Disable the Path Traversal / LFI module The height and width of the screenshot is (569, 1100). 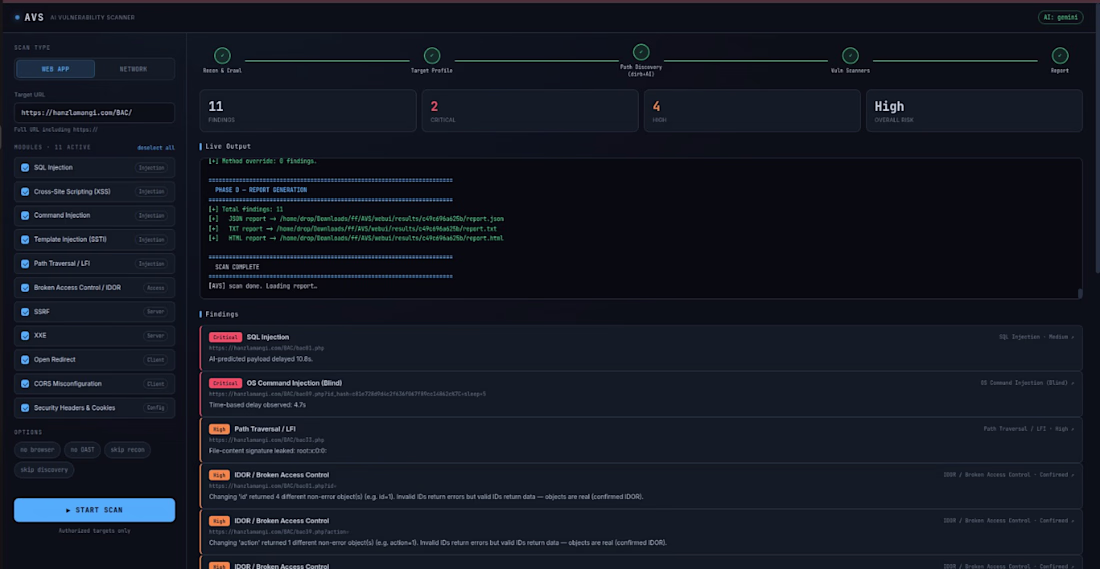(25, 264)
